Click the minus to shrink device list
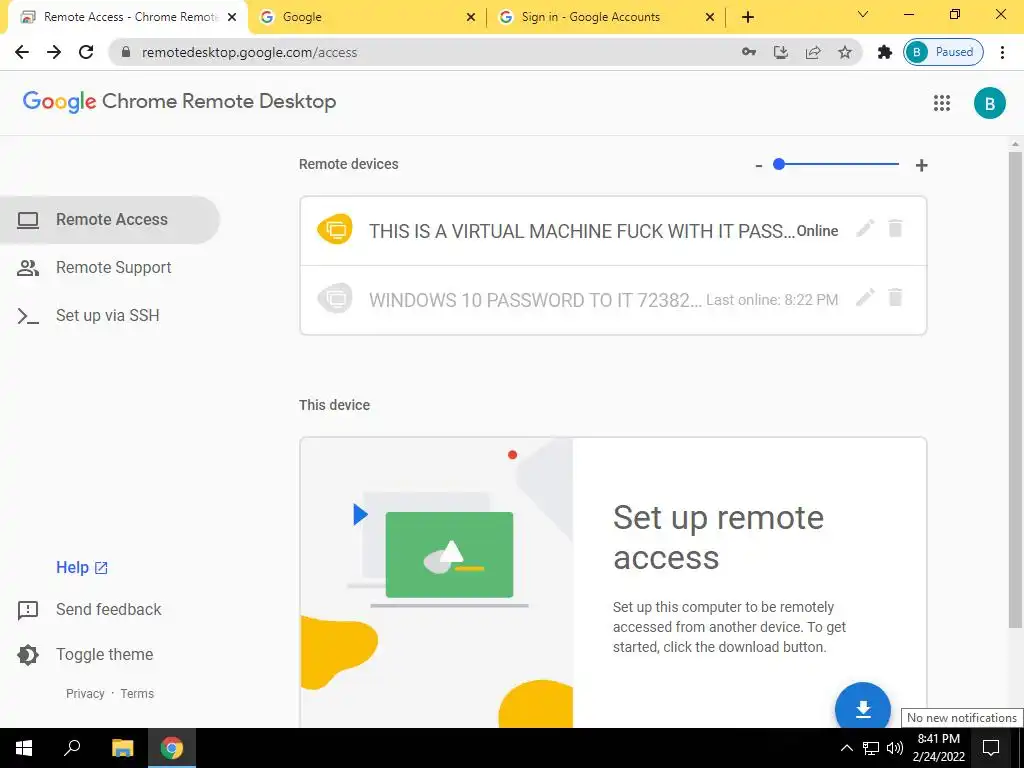This screenshot has width=1024, height=768. (x=758, y=166)
